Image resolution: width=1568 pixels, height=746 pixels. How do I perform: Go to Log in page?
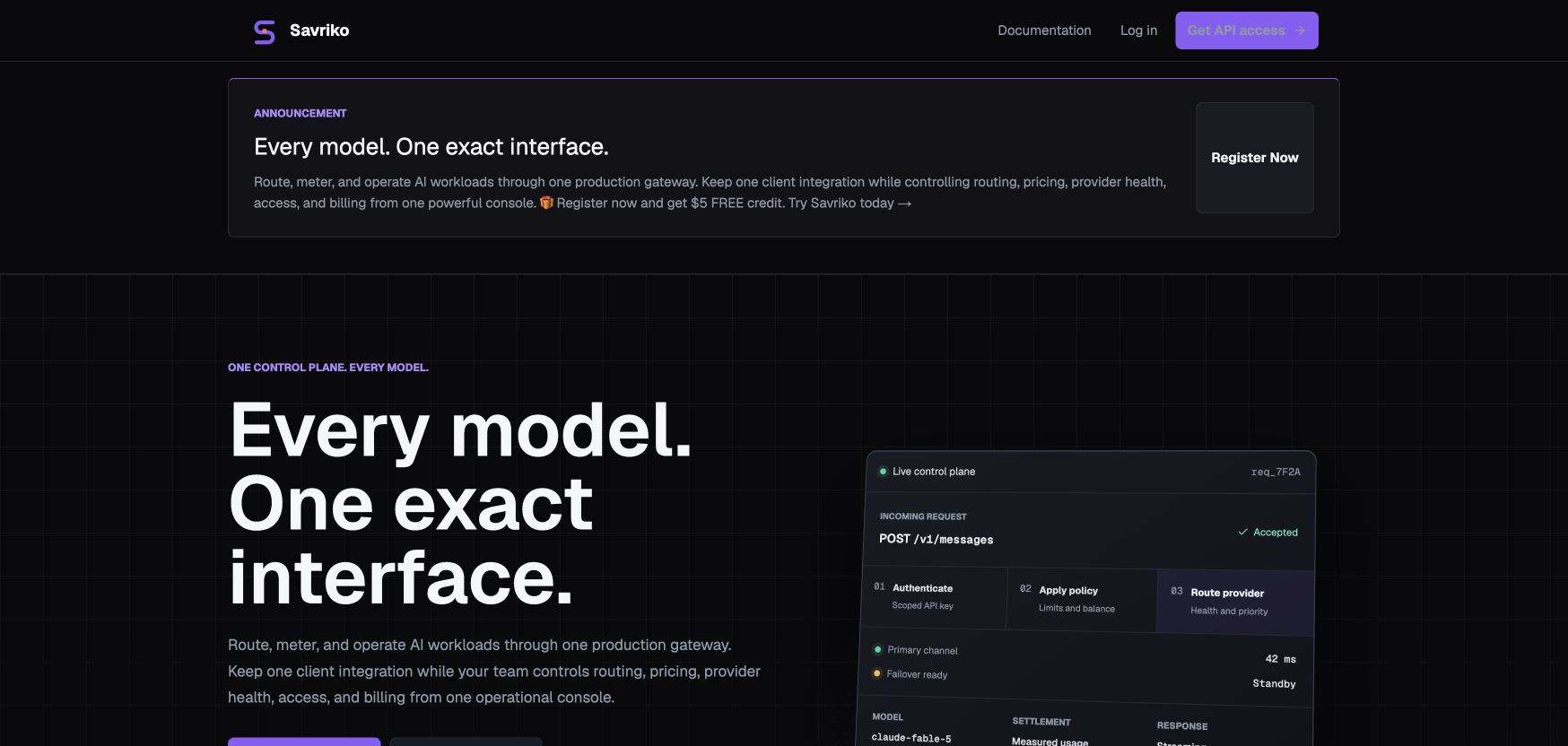1138,30
